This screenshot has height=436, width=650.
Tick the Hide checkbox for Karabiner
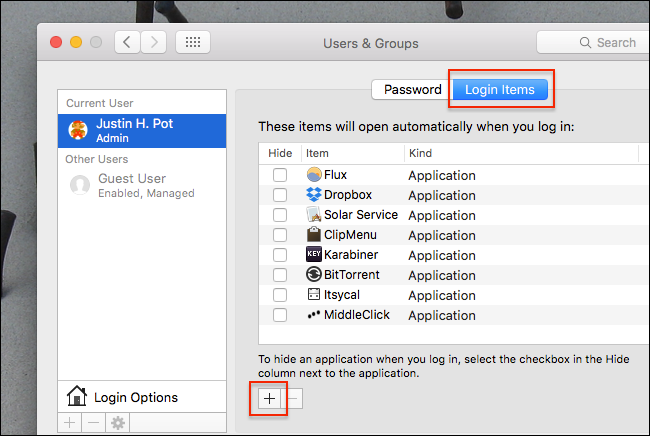click(x=280, y=254)
